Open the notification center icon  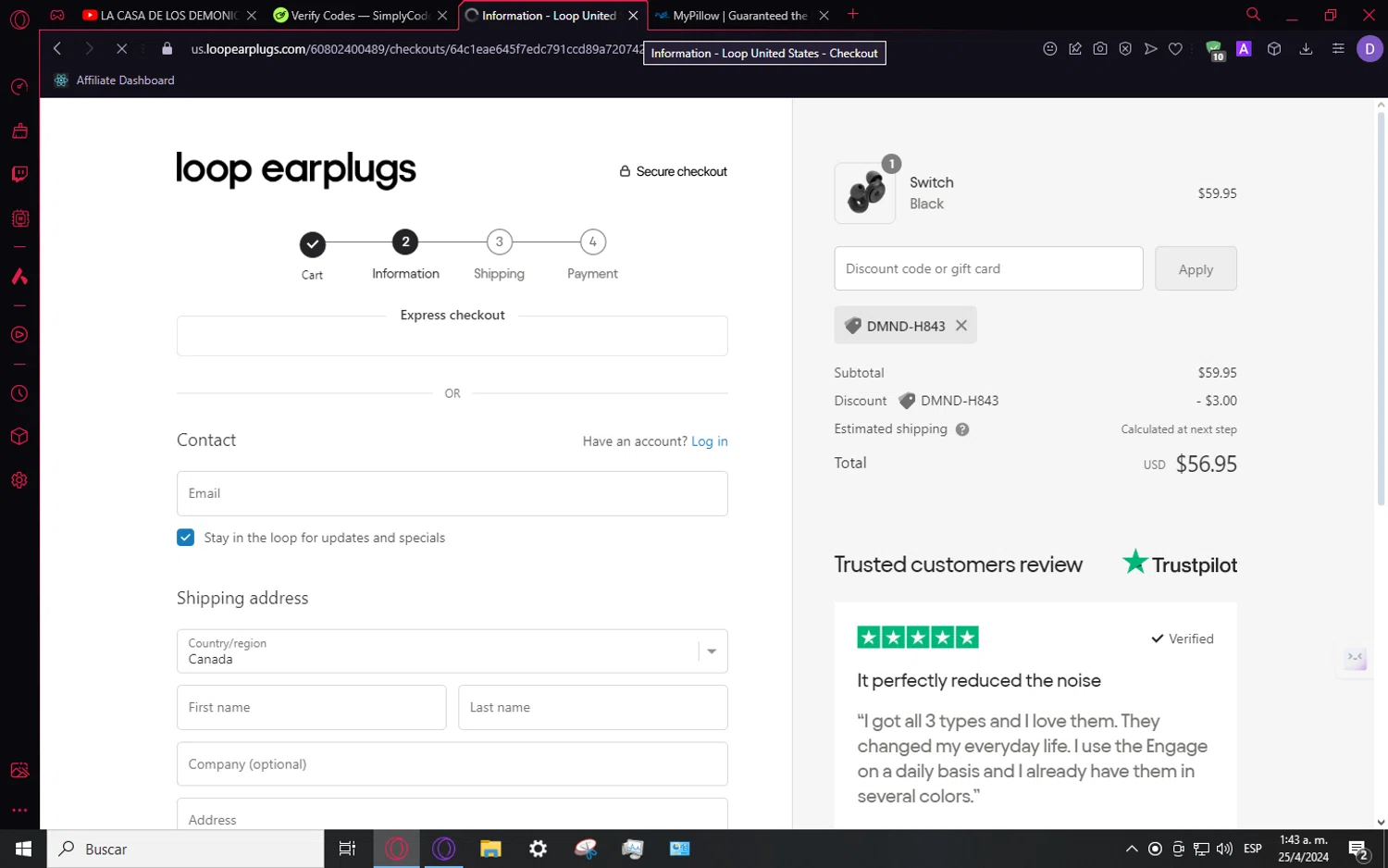1358,849
